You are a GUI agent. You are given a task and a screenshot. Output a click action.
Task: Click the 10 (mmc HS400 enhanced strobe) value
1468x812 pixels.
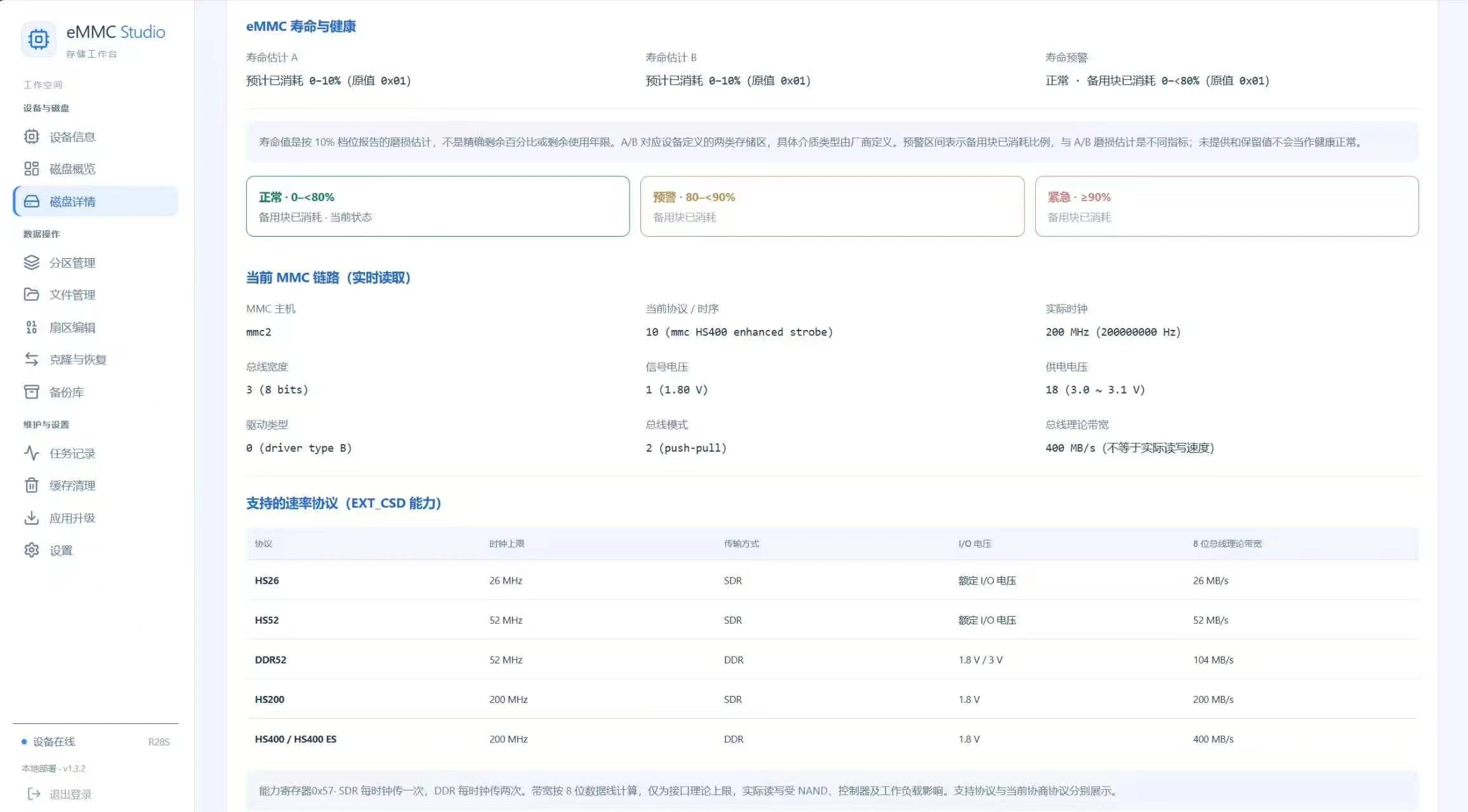739,332
